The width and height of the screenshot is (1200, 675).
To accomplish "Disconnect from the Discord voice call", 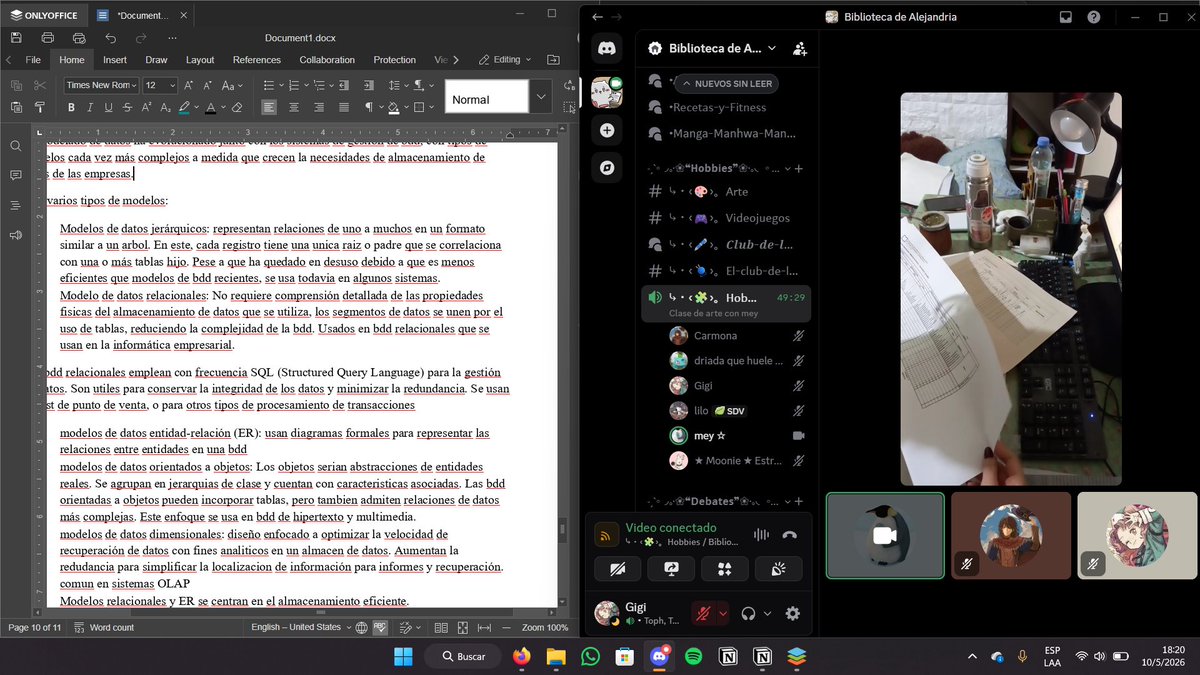I will 790,535.
